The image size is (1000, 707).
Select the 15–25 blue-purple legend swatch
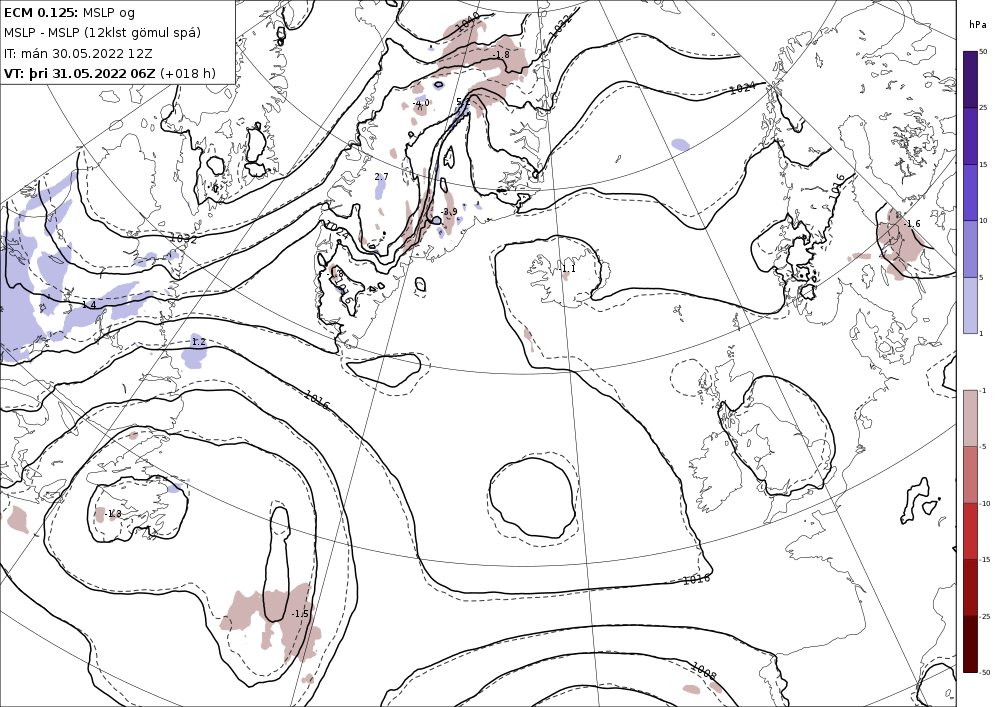pos(970,136)
